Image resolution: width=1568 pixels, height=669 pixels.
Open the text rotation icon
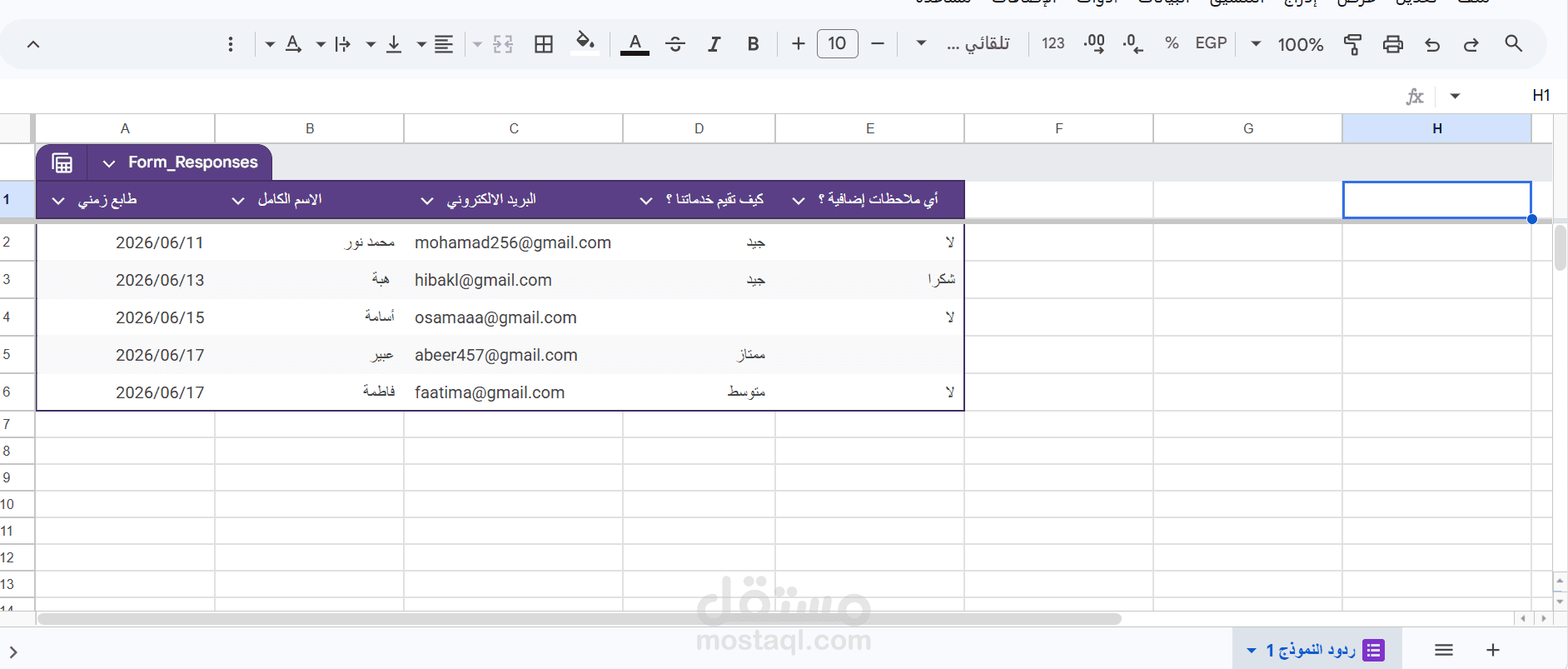pyautogui.click(x=293, y=44)
